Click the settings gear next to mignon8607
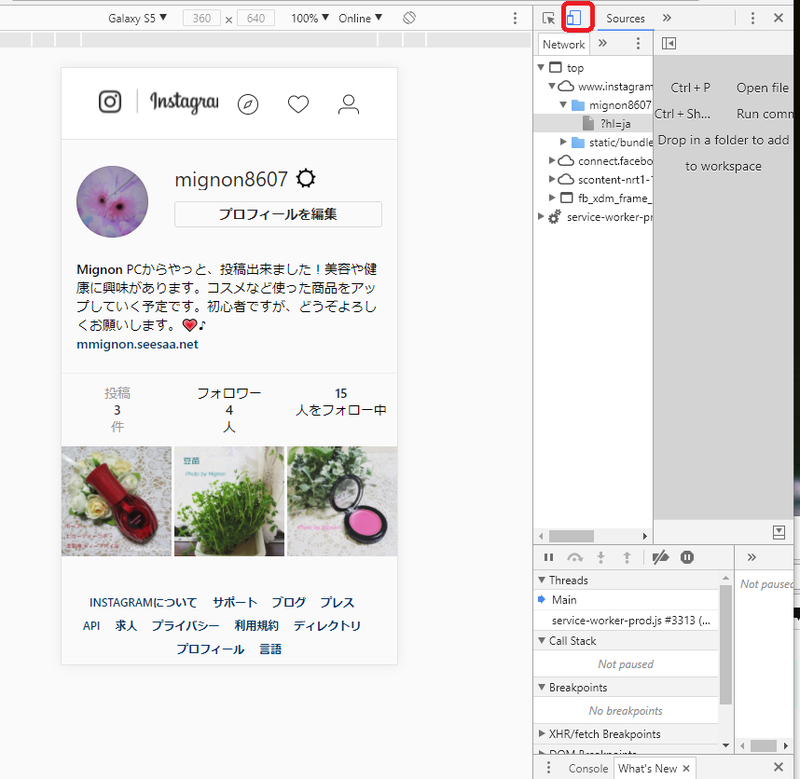Screen dimensions: 800x779 click(x=306, y=179)
